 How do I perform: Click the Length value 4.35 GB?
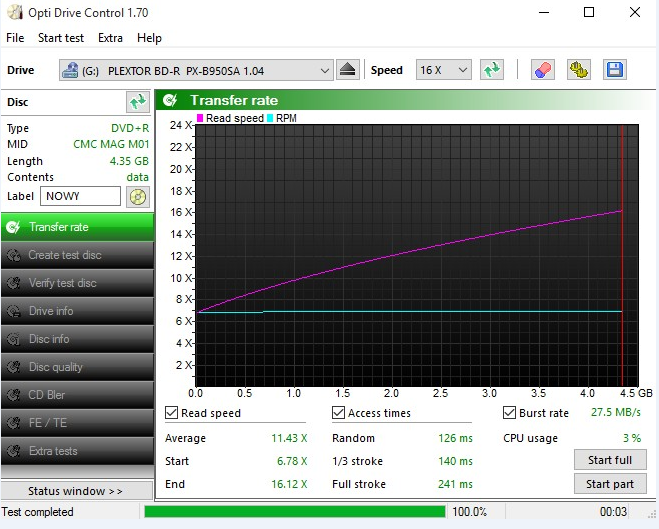coord(129,161)
